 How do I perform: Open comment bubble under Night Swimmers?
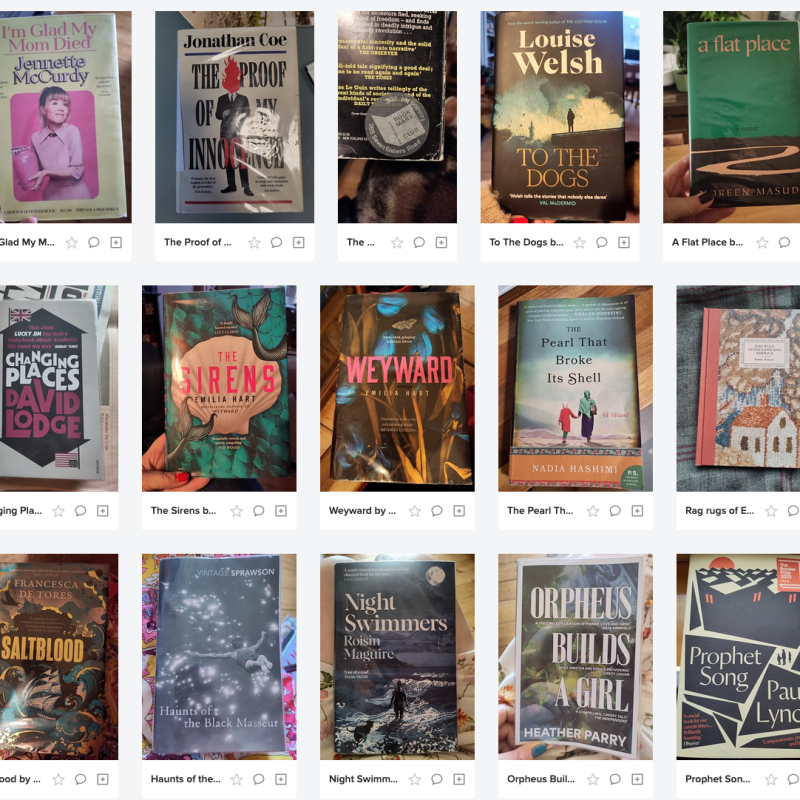pyautogui.click(x=437, y=779)
